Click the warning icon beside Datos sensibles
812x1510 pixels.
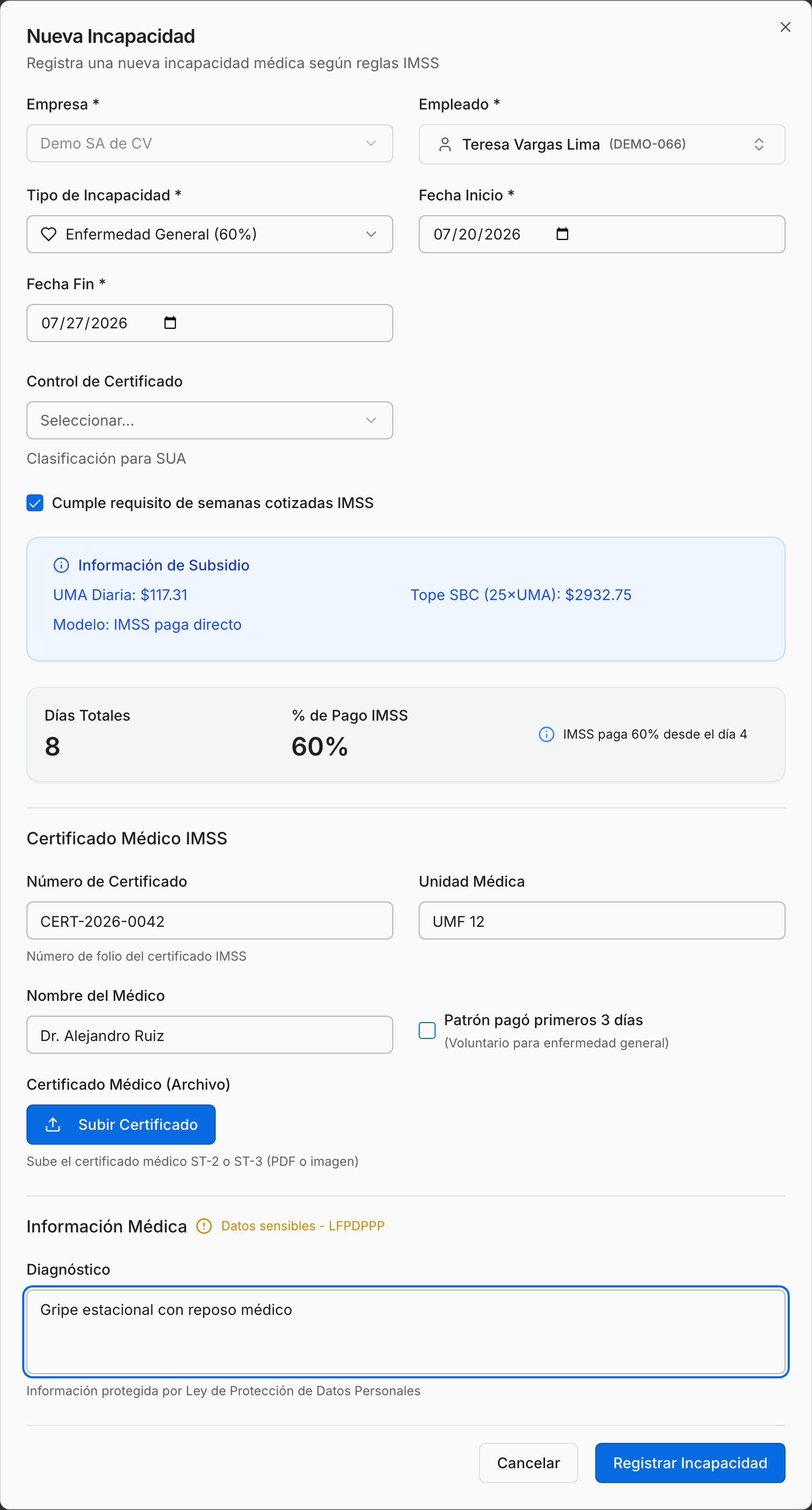click(x=204, y=1226)
